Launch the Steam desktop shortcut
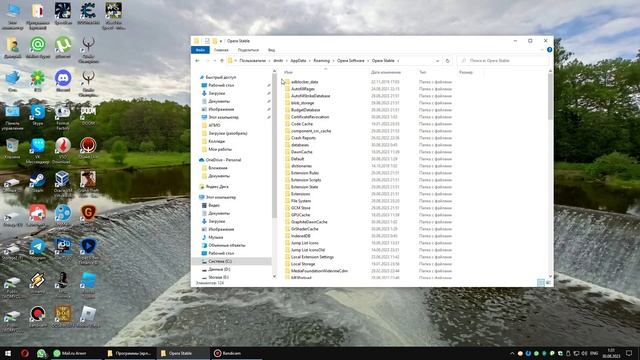Image resolution: width=640 pixels, height=360 pixels. [x=38, y=182]
